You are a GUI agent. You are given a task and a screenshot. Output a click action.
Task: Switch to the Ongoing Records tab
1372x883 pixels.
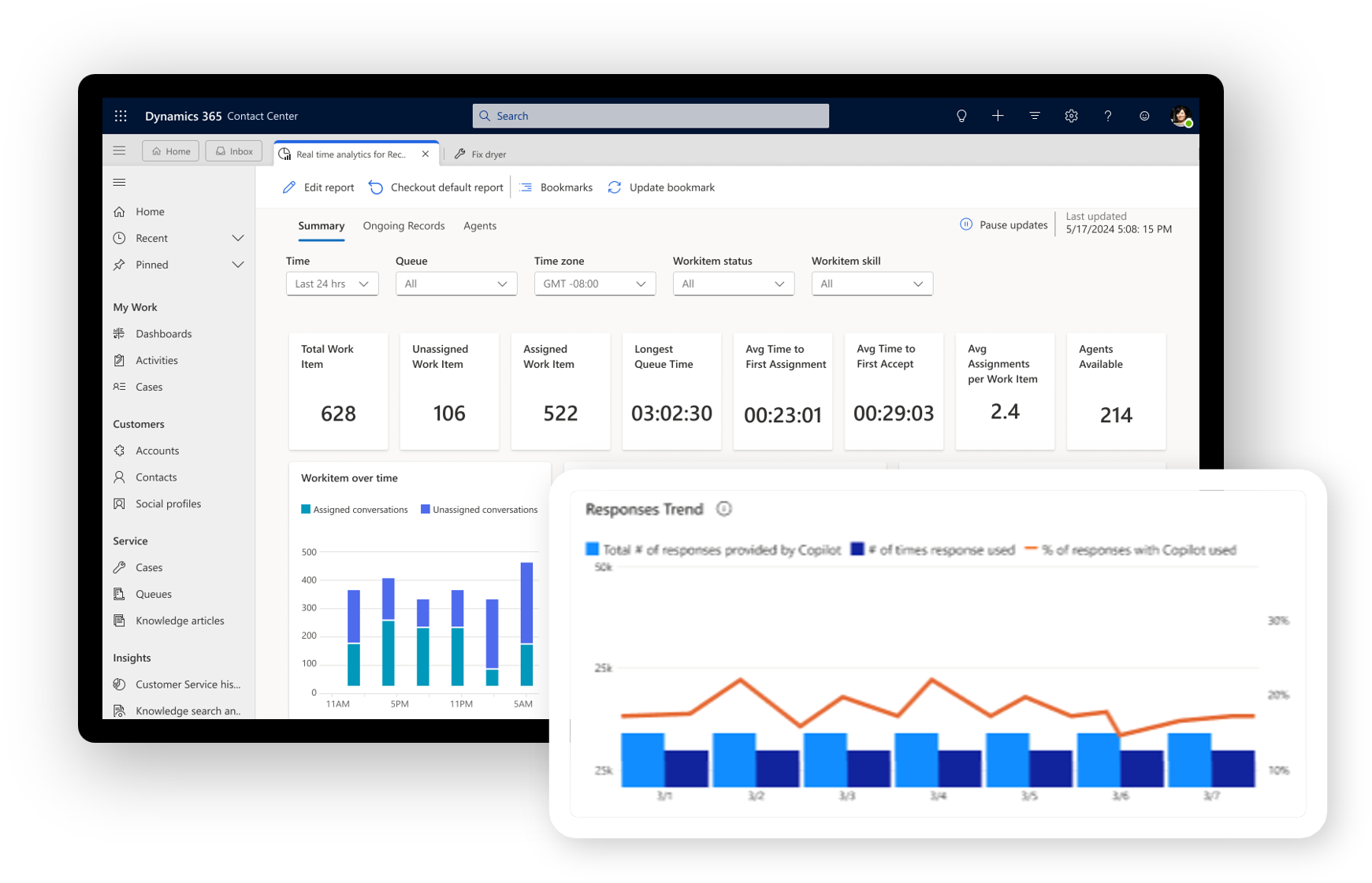tap(403, 225)
